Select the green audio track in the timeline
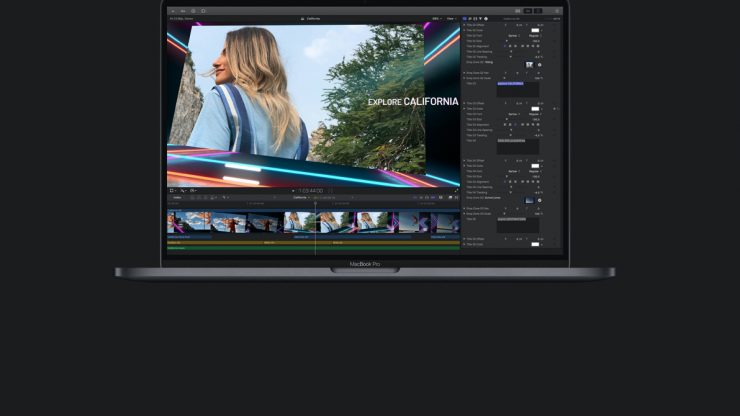740x416 pixels. pyautogui.click(x=250, y=248)
